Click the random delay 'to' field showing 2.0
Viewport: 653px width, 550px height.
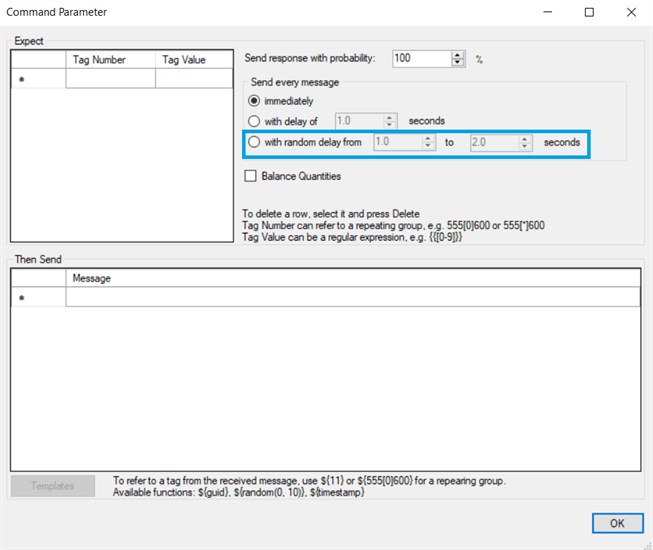[495, 142]
